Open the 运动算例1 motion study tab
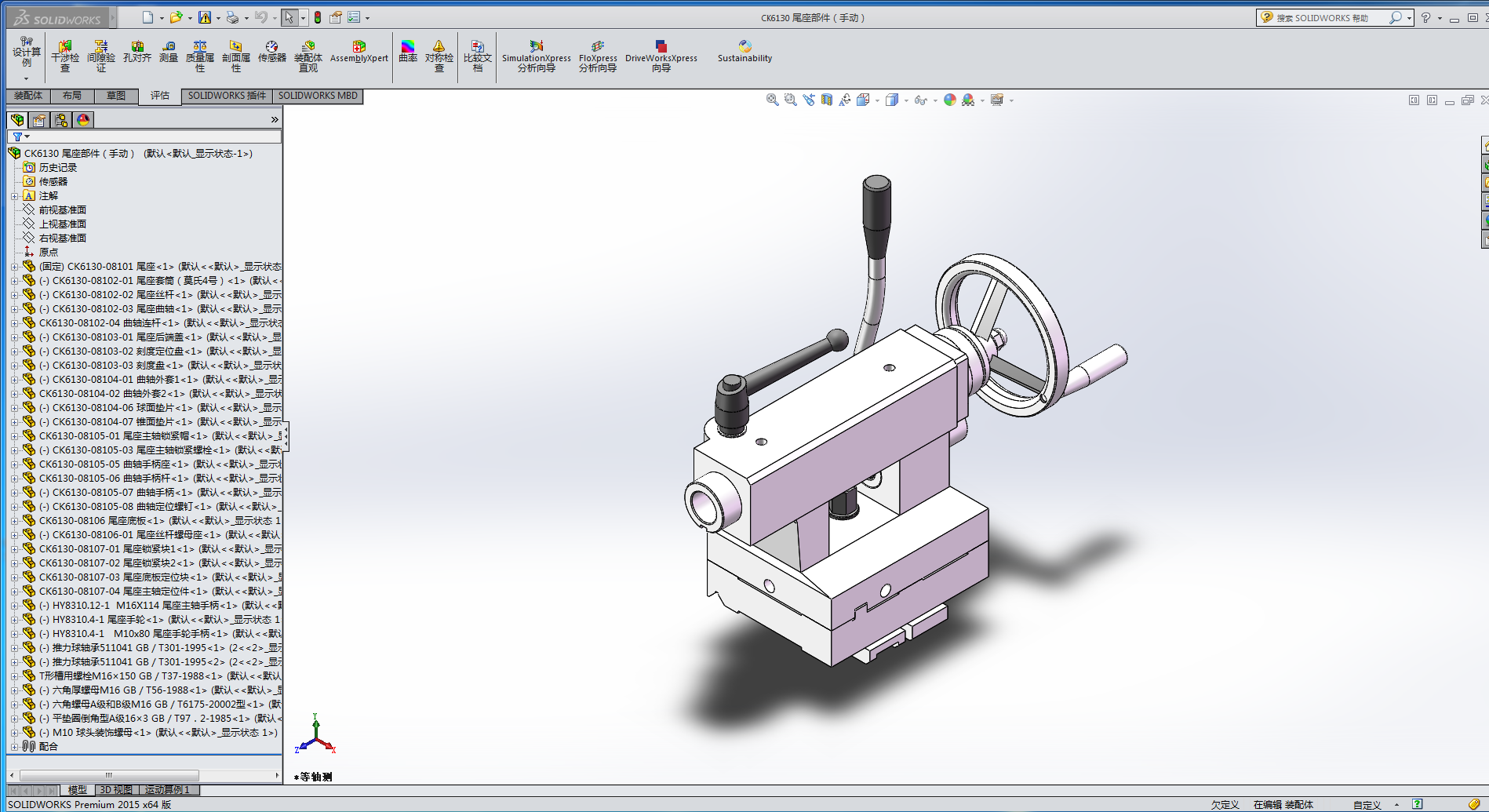Viewport: 1489px width, 812px height. pos(168,790)
